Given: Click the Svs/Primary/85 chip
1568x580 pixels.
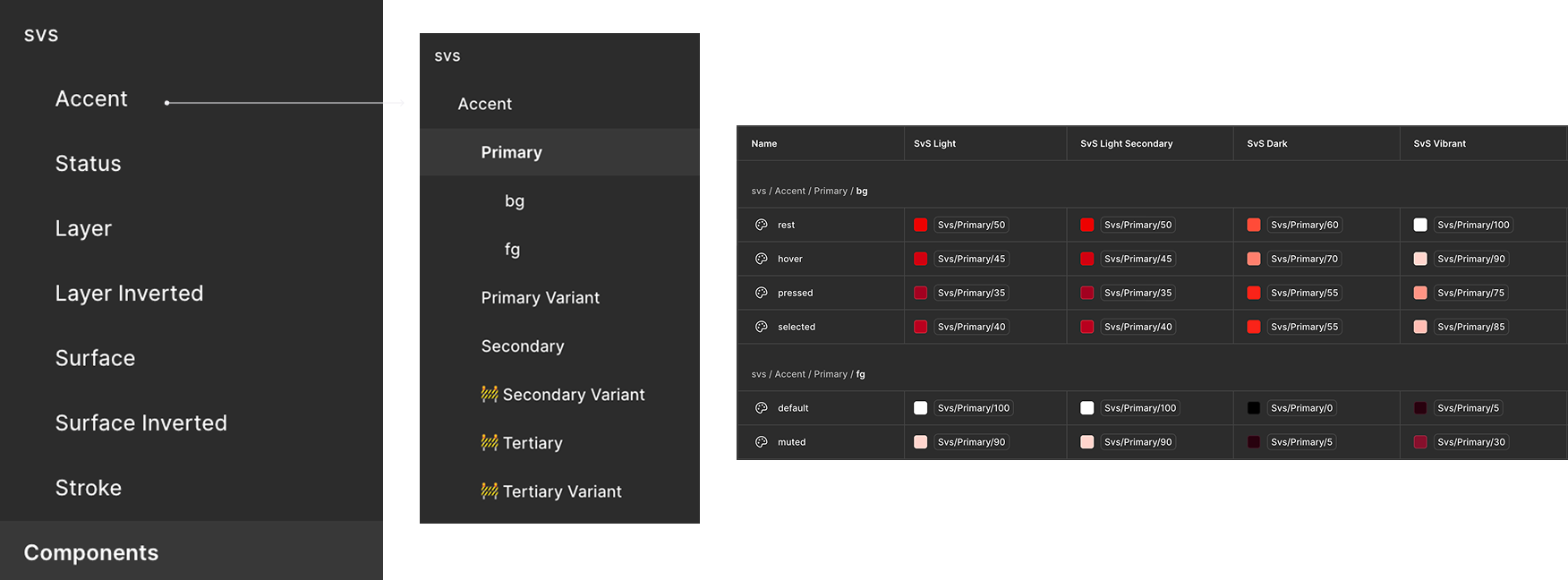Looking at the screenshot, I should (1471, 327).
